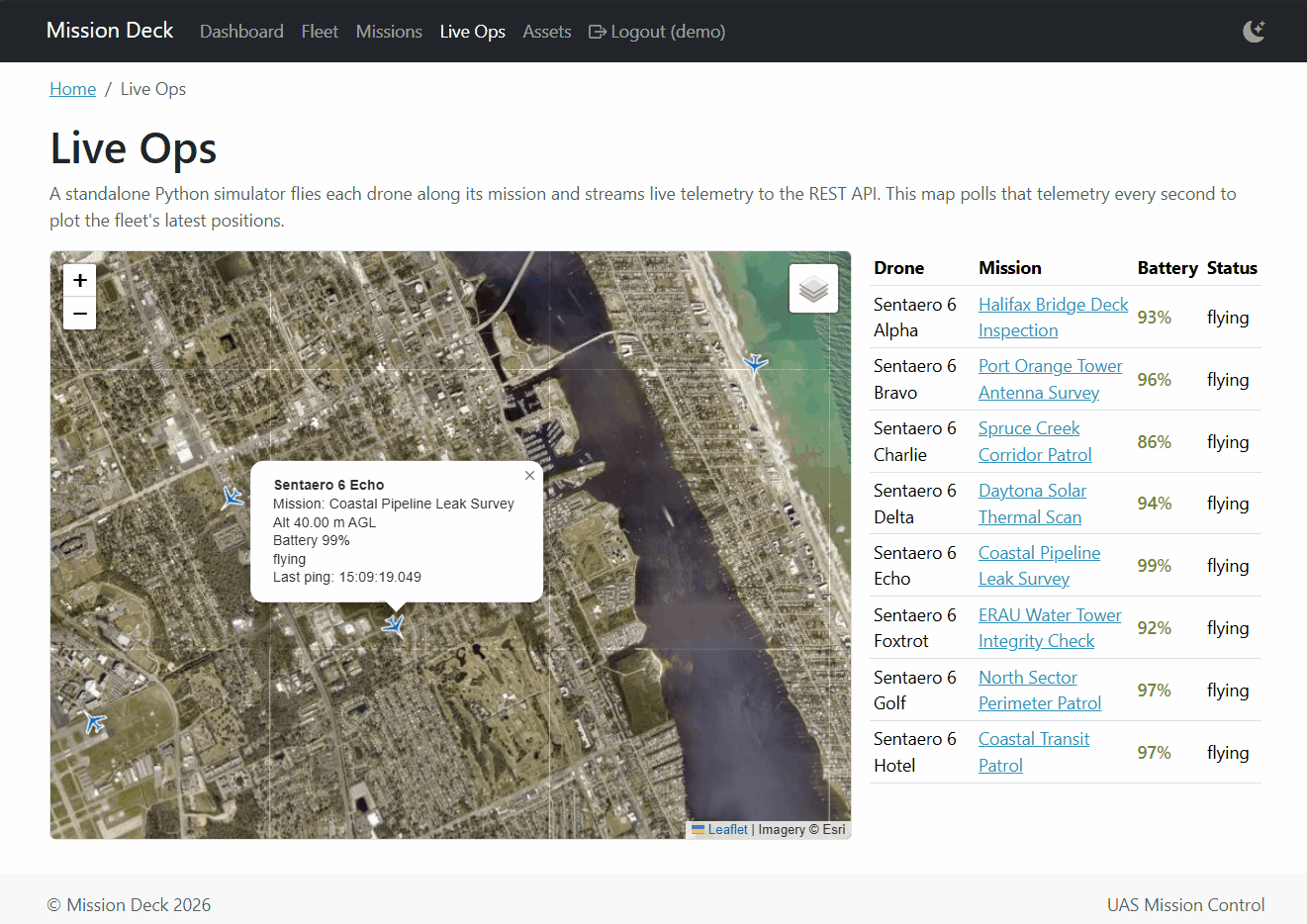This screenshot has width=1307, height=924.
Task: Zoom out on the map
Action: pos(80,314)
